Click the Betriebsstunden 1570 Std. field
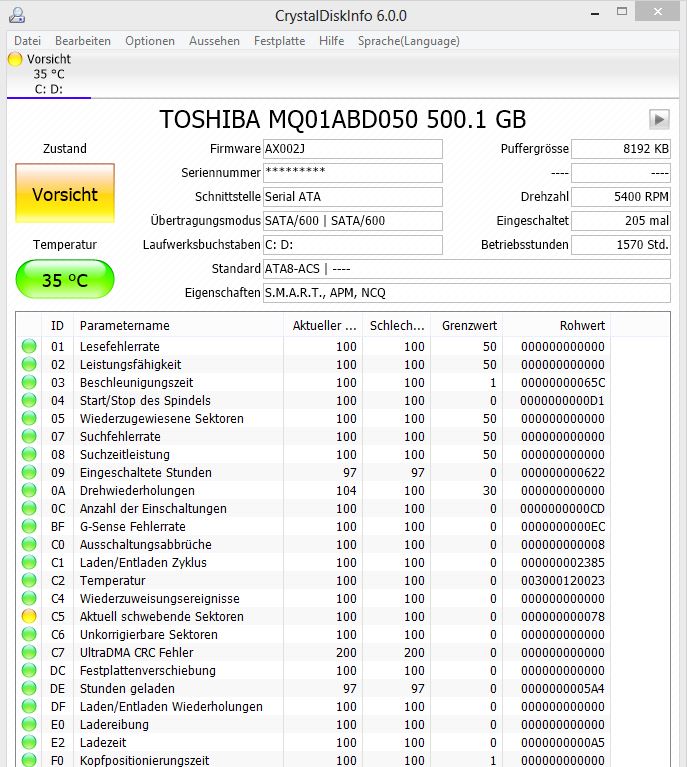 point(621,245)
